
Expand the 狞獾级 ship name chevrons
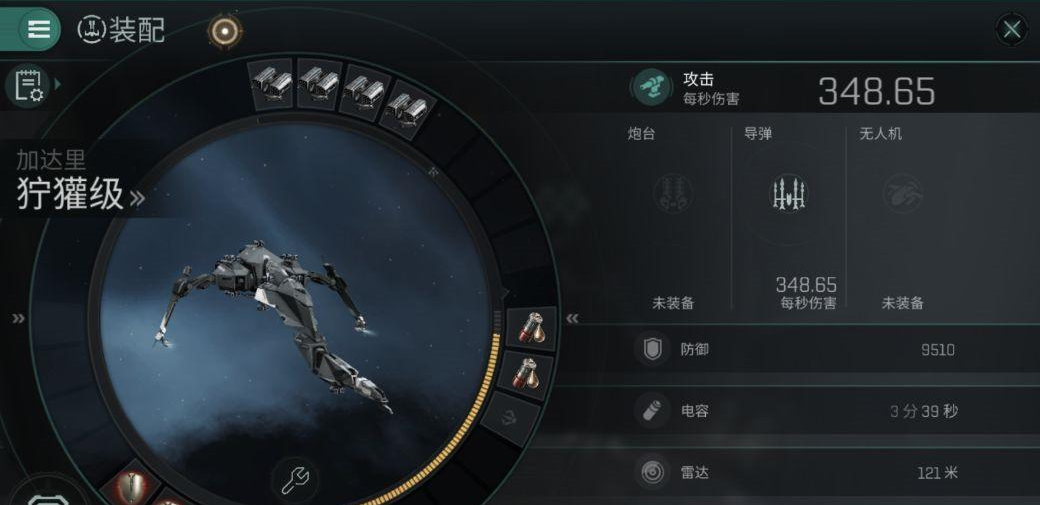click(x=137, y=197)
